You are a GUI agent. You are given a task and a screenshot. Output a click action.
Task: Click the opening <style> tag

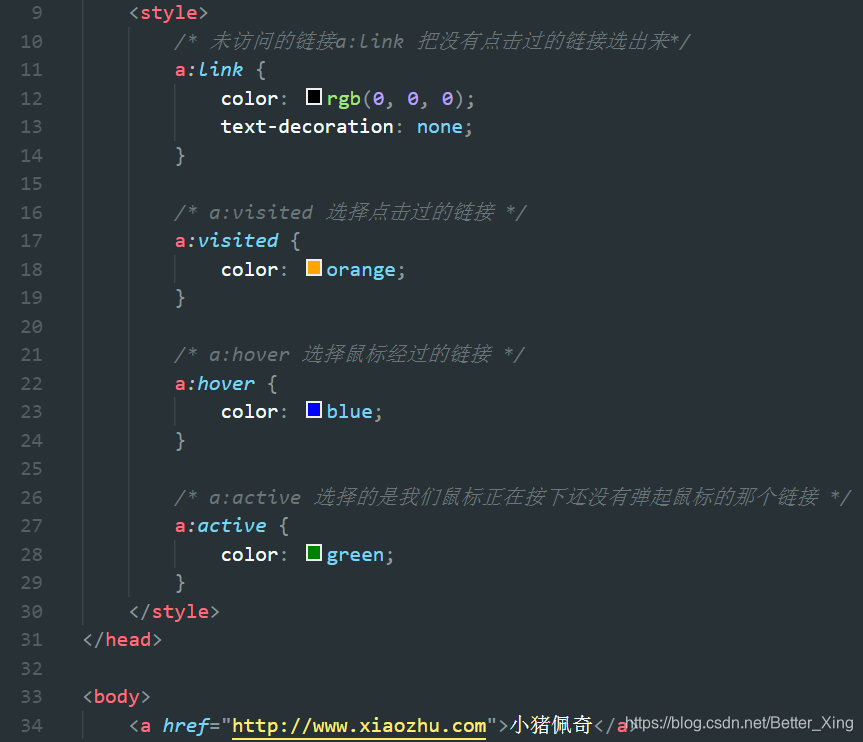coord(168,13)
